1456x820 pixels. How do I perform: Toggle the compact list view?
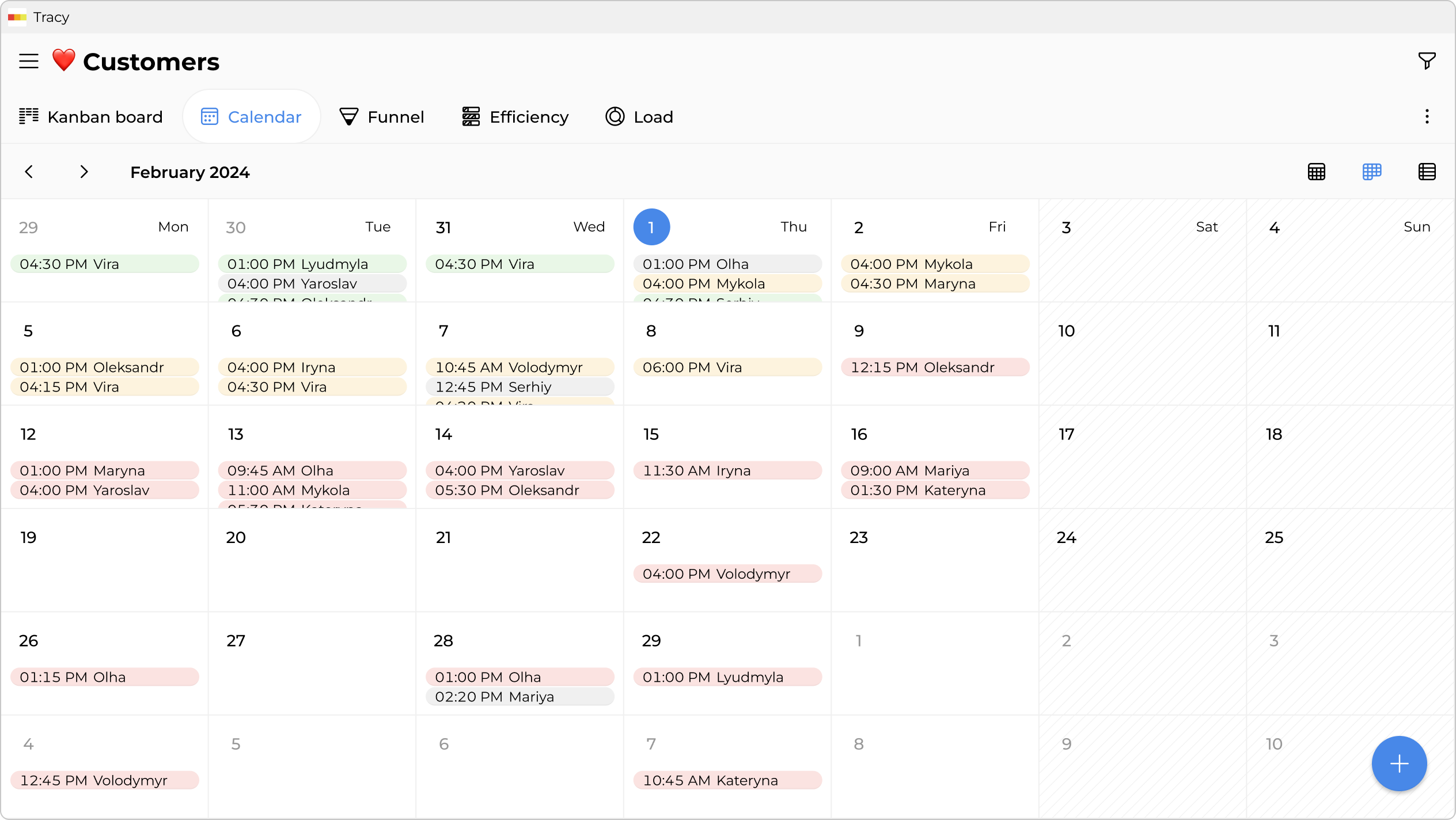(1427, 172)
